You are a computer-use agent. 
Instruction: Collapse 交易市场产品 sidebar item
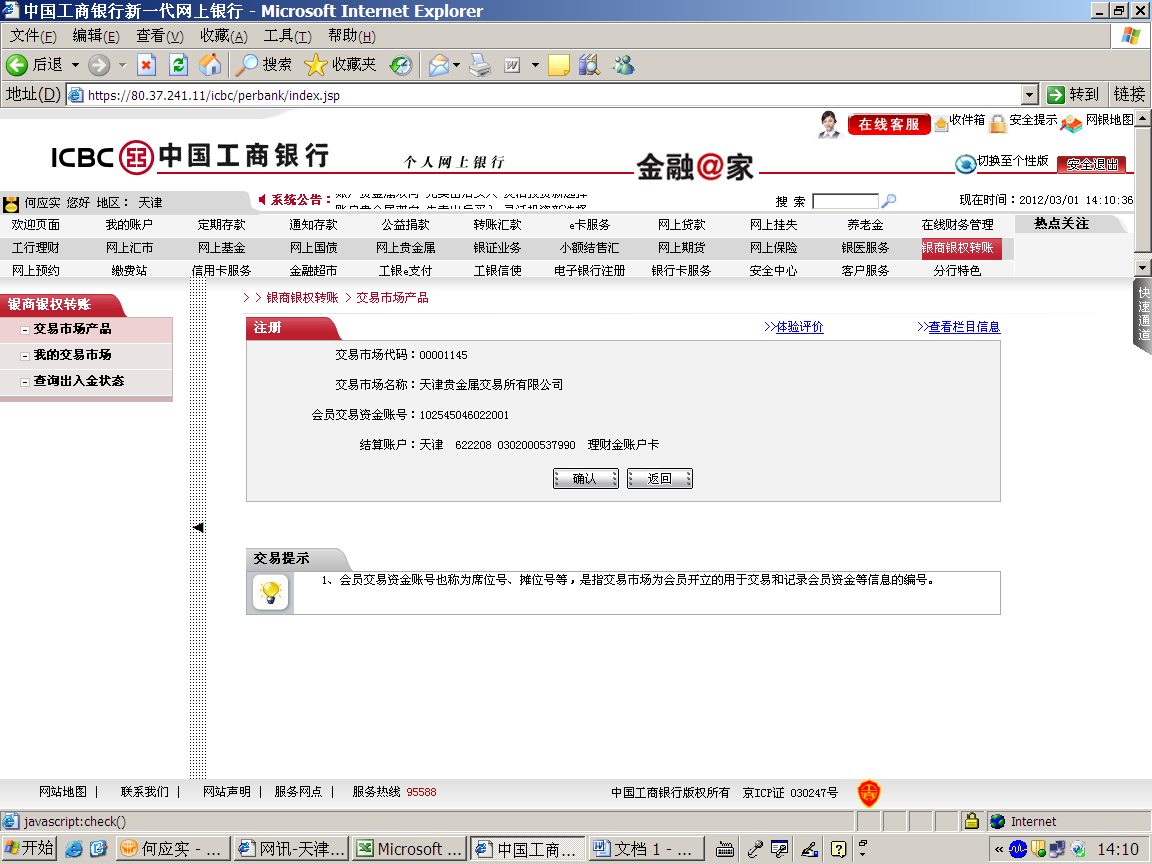click(x=25, y=330)
